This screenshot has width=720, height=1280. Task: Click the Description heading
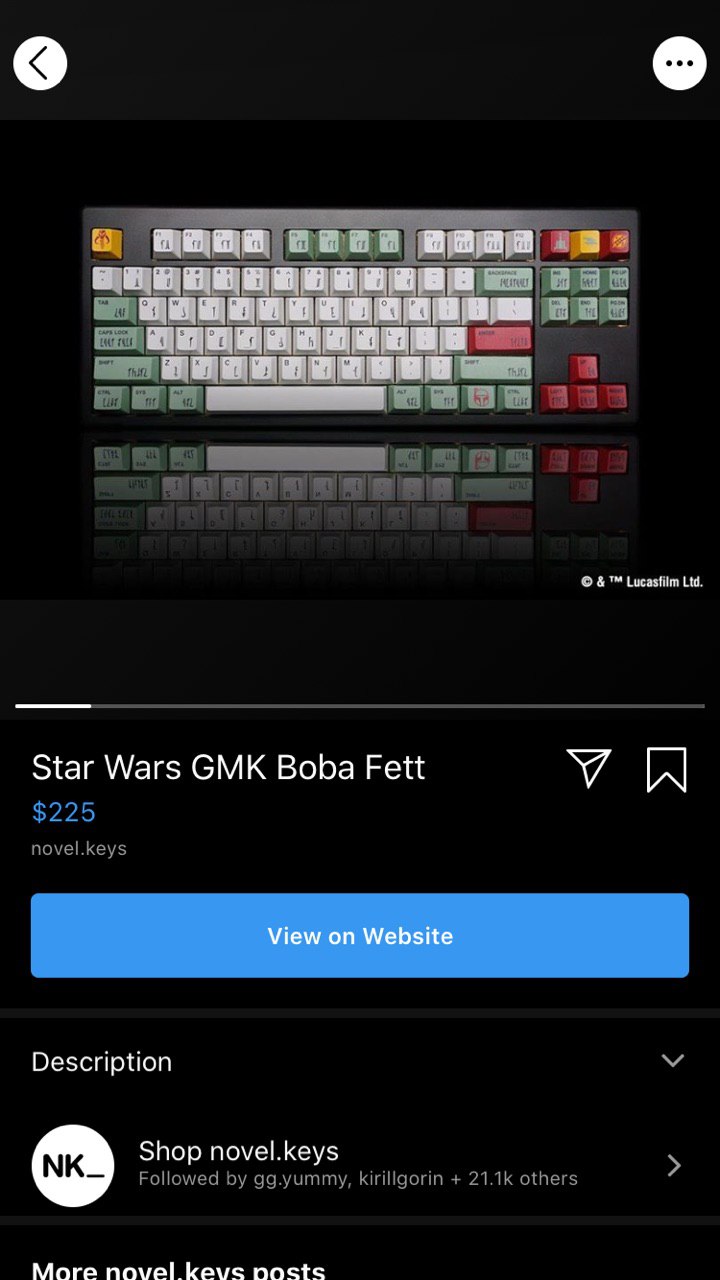pos(102,1061)
